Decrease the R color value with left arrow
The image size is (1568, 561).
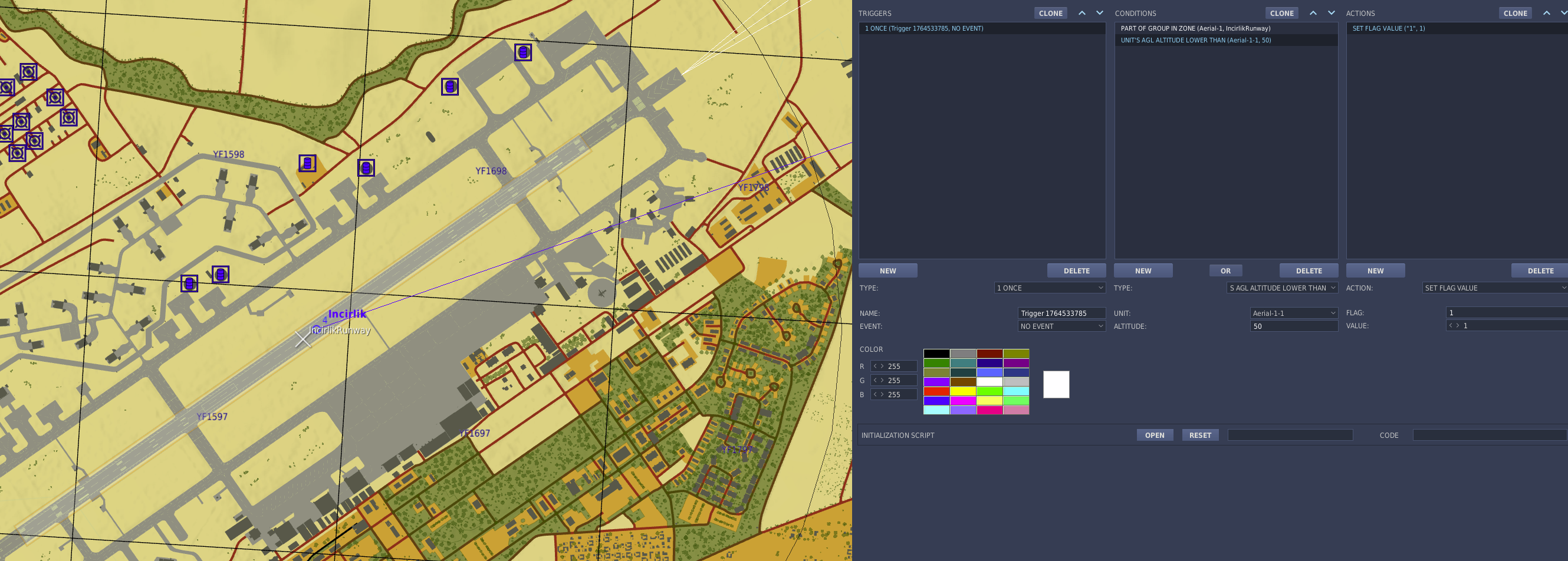[x=875, y=367]
